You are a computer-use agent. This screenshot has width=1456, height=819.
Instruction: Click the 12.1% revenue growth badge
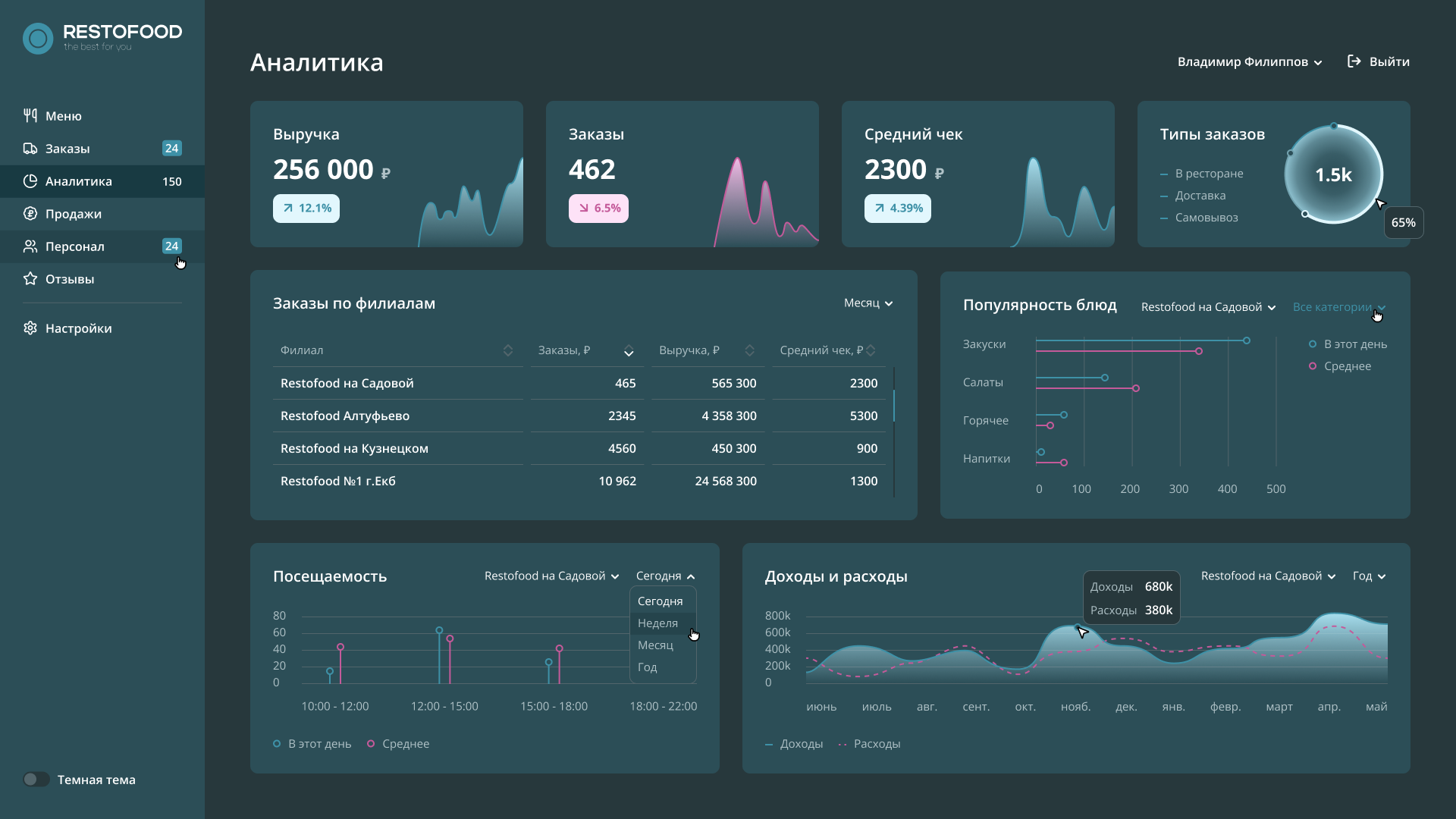pyautogui.click(x=306, y=209)
